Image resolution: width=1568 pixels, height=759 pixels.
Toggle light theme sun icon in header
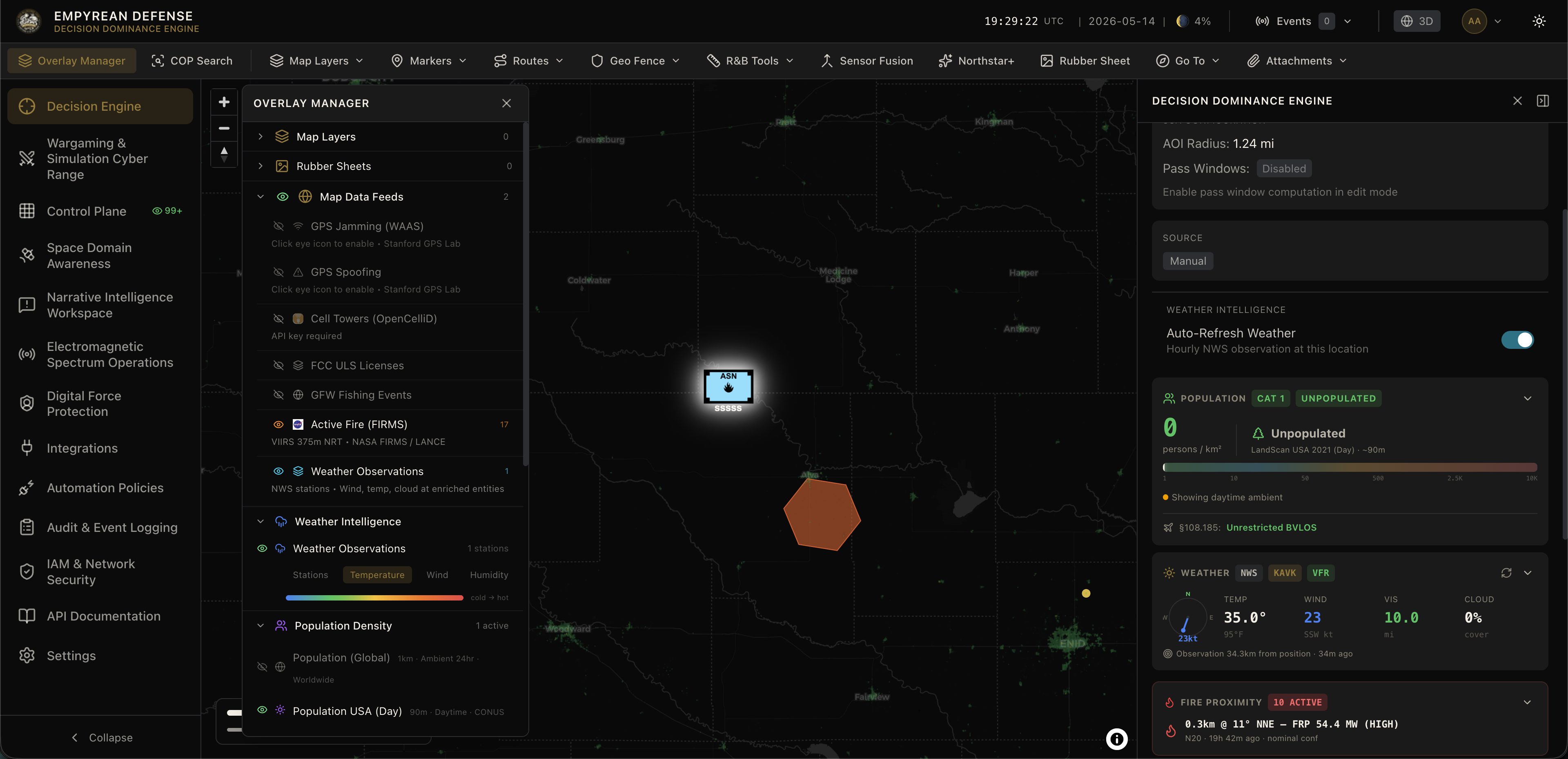pyautogui.click(x=1539, y=21)
